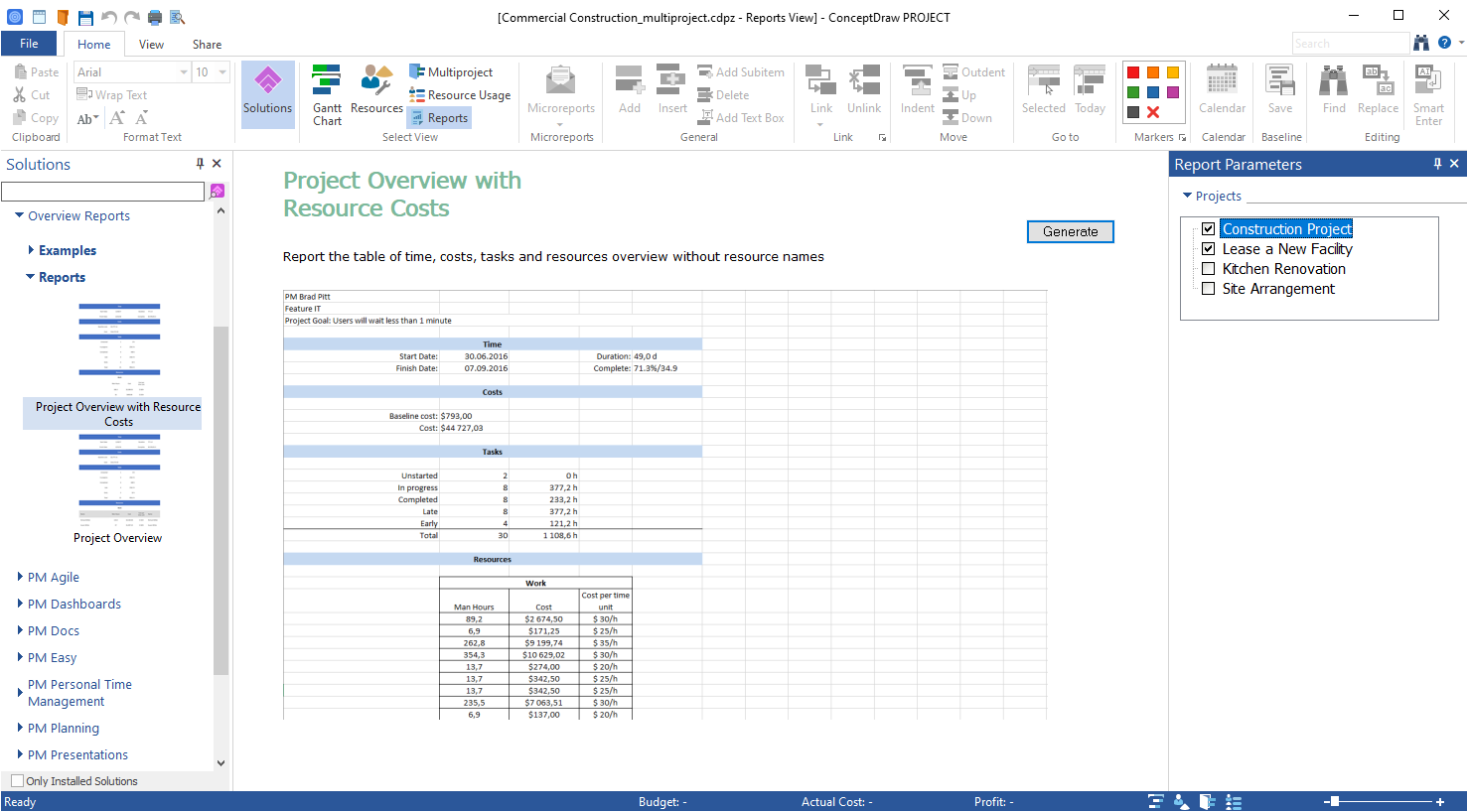The image size is (1468, 812).
Task: Click the Solutions search field
Action: click(103, 191)
